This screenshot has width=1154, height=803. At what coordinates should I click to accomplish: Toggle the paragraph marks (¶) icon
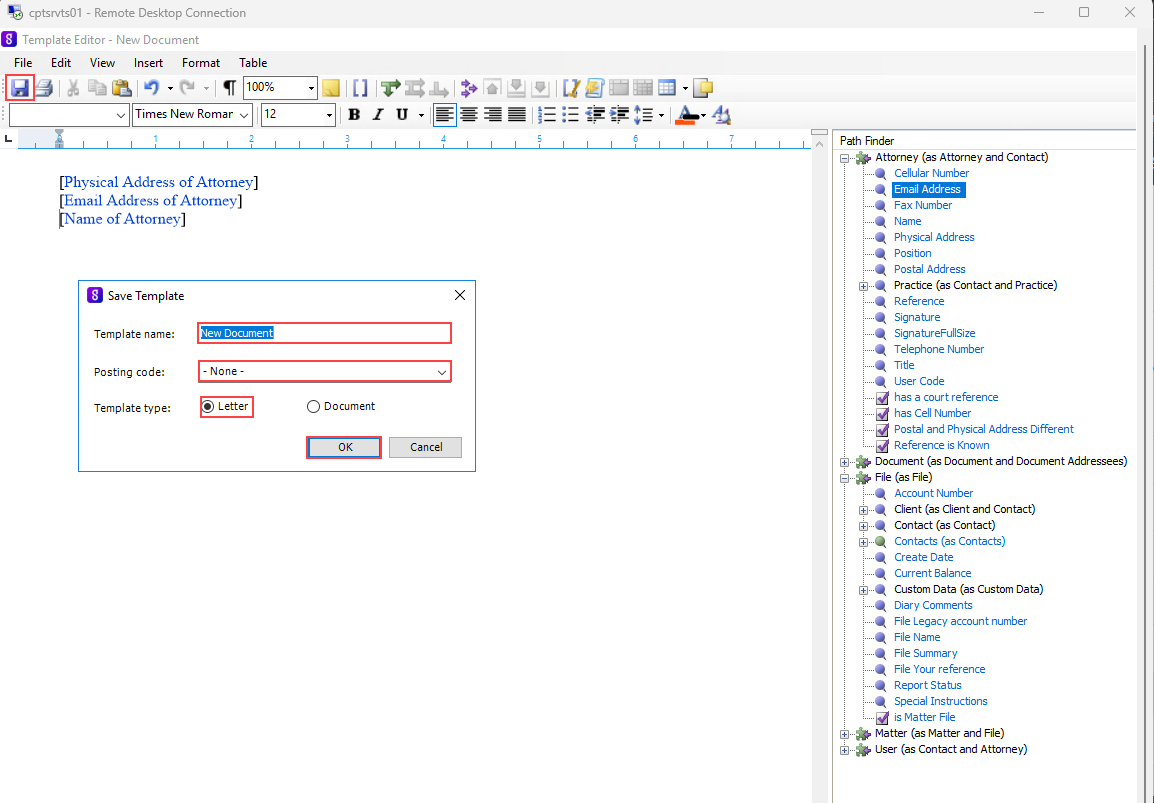[x=230, y=88]
